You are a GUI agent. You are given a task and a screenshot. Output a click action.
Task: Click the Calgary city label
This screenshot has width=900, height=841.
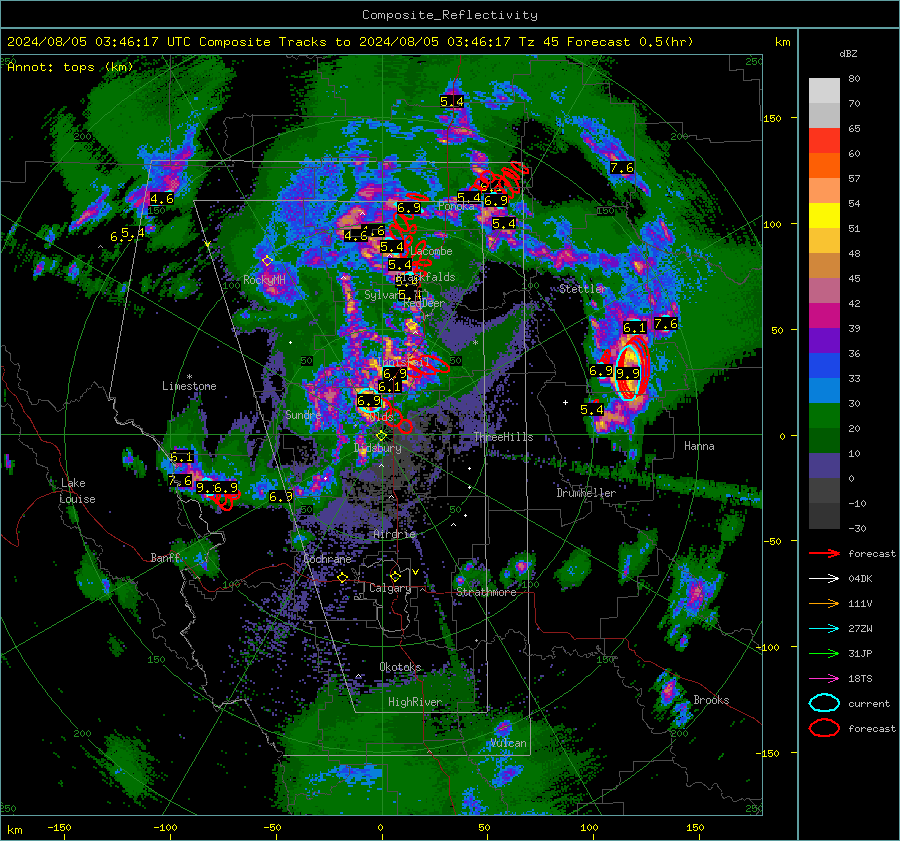pos(390,588)
